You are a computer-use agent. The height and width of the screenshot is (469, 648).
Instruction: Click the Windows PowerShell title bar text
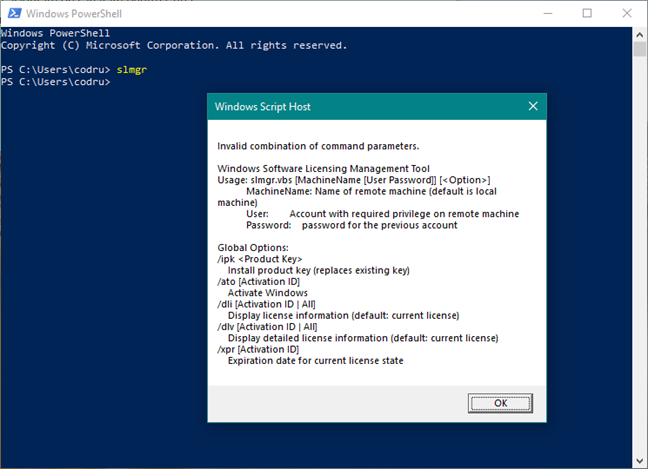(x=74, y=14)
